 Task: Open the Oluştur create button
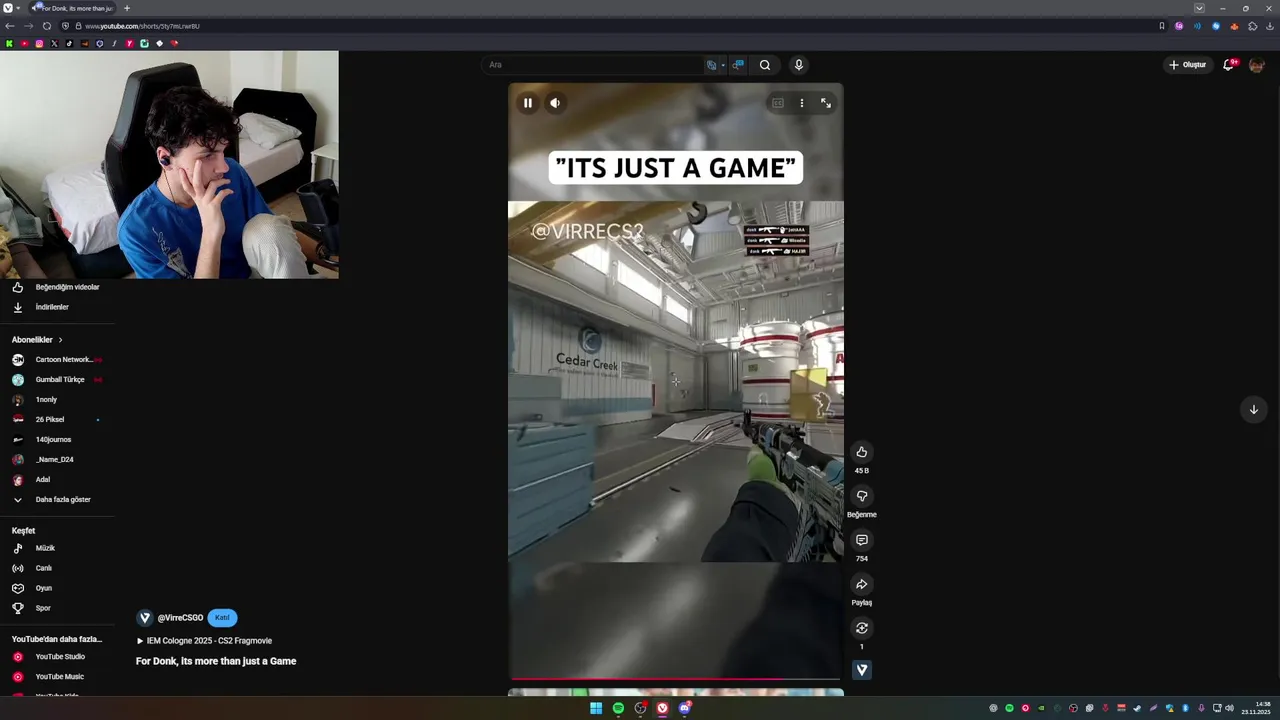point(1188,65)
